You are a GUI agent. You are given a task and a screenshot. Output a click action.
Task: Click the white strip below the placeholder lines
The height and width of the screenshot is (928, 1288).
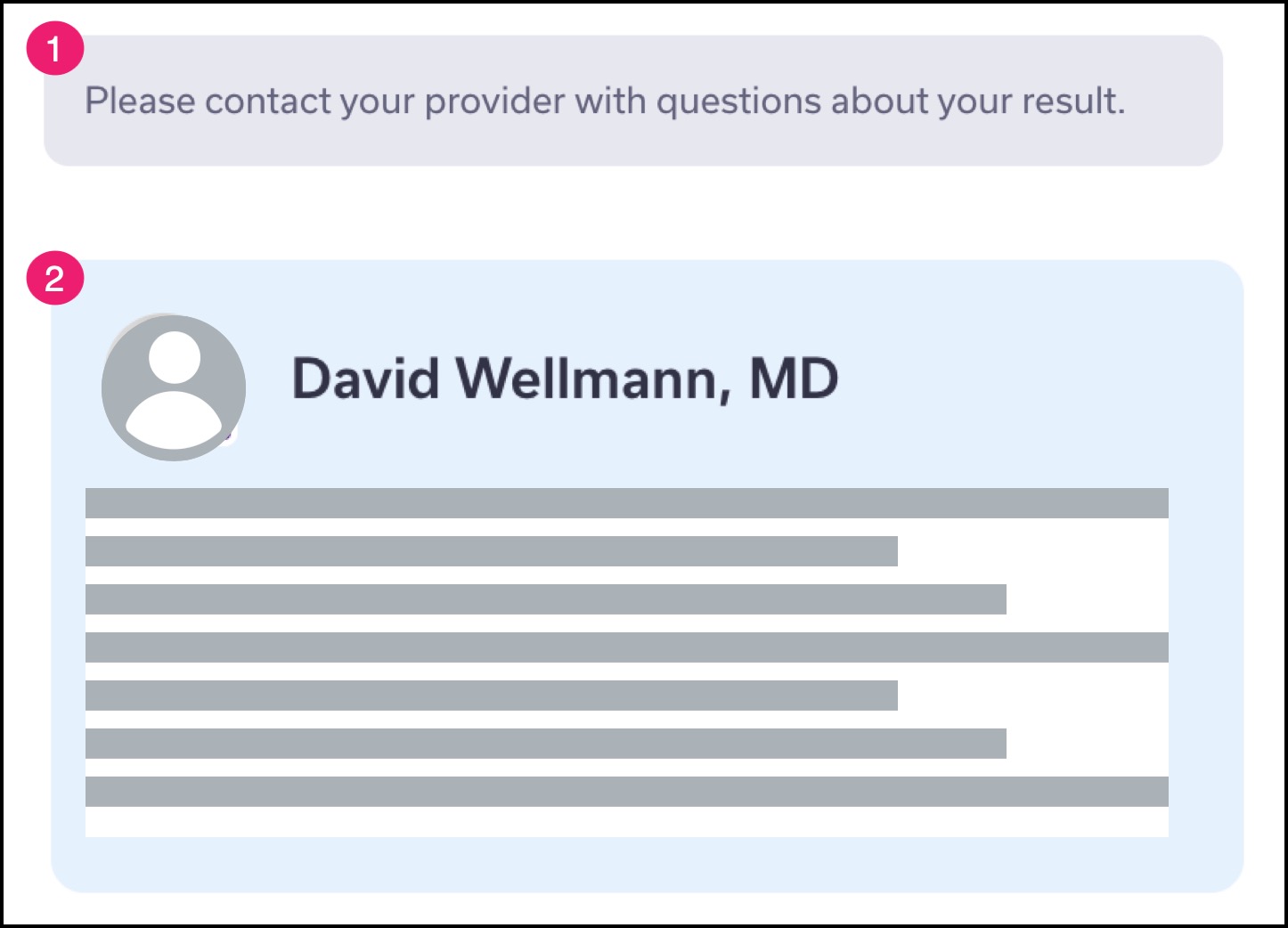click(x=627, y=822)
